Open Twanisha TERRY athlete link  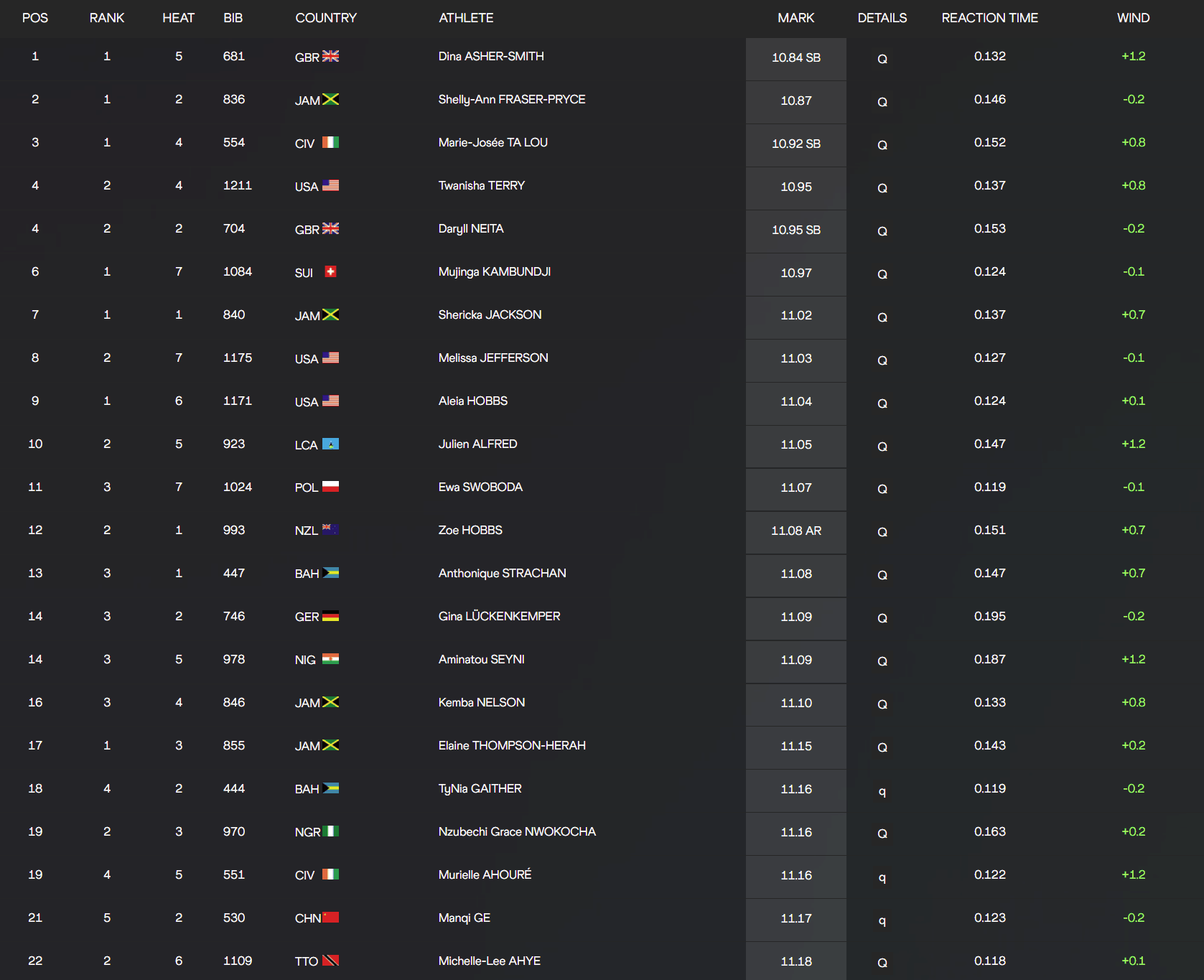click(x=482, y=185)
